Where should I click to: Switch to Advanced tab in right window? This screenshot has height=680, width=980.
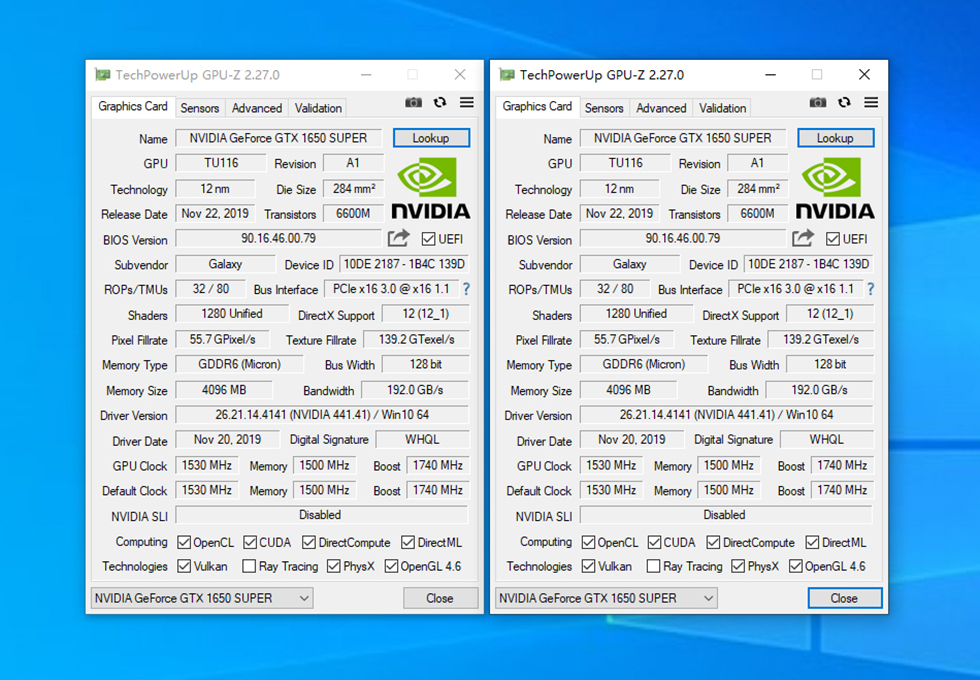click(661, 108)
